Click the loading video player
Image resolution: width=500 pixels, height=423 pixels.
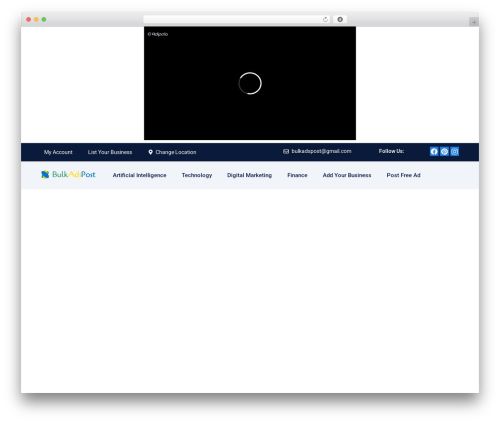pyautogui.click(x=250, y=83)
